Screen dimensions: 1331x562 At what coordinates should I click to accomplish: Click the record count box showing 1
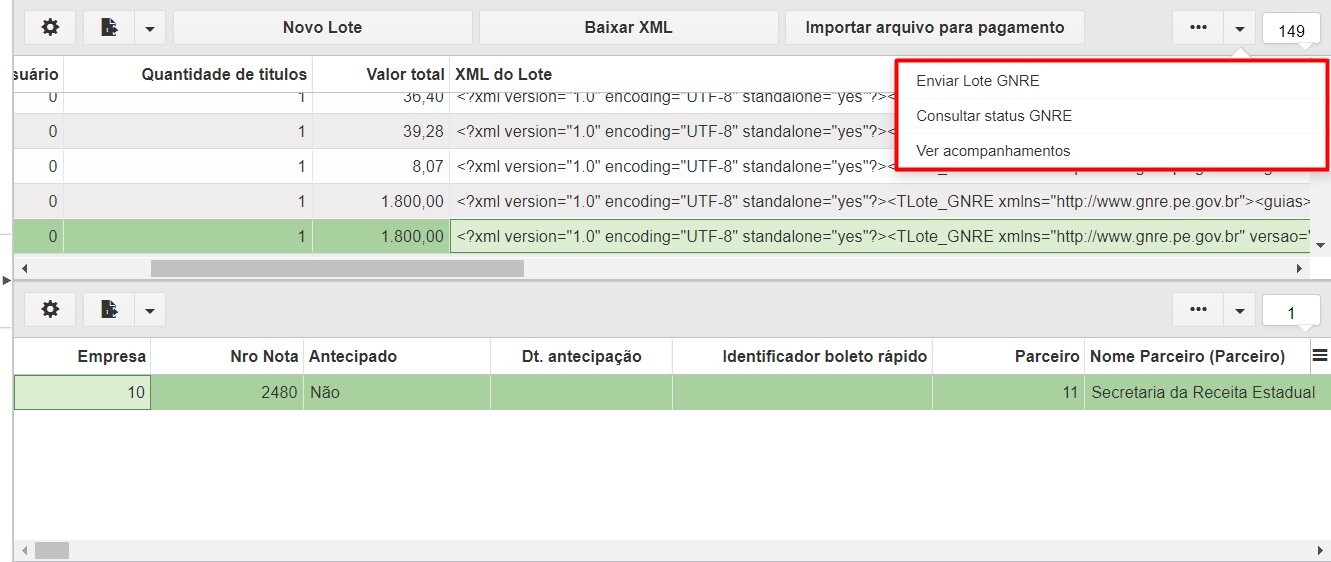coord(1291,312)
